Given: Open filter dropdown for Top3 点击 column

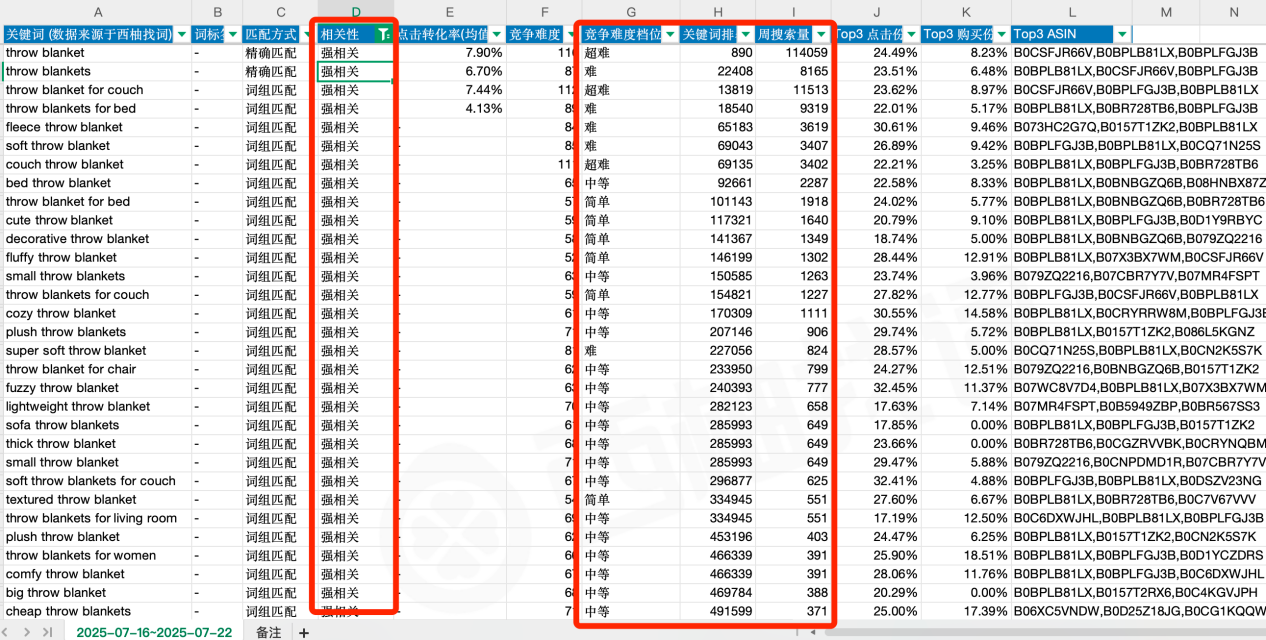Looking at the screenshot, I should 911,34.
